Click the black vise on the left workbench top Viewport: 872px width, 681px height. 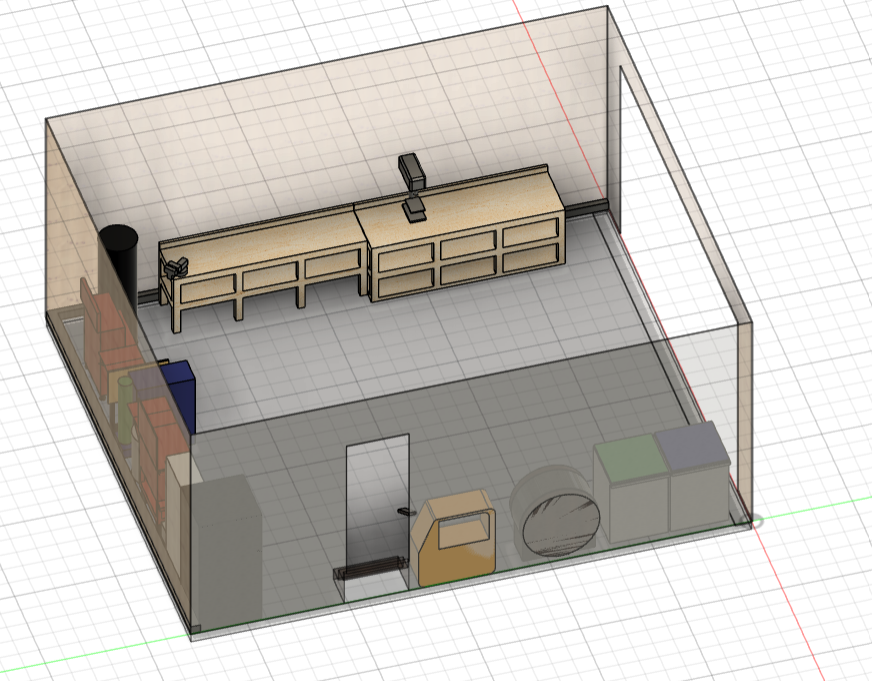pos(176,265)
